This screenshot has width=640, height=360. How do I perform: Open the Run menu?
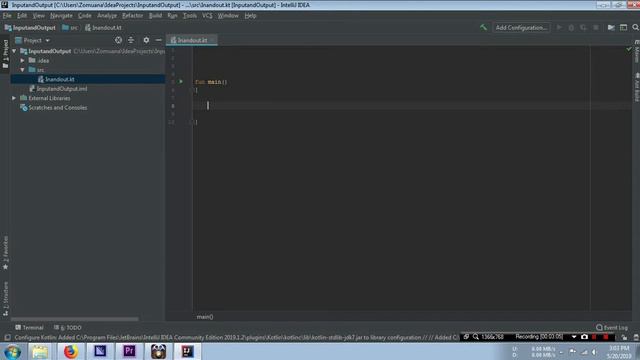[x=172, y=16]
